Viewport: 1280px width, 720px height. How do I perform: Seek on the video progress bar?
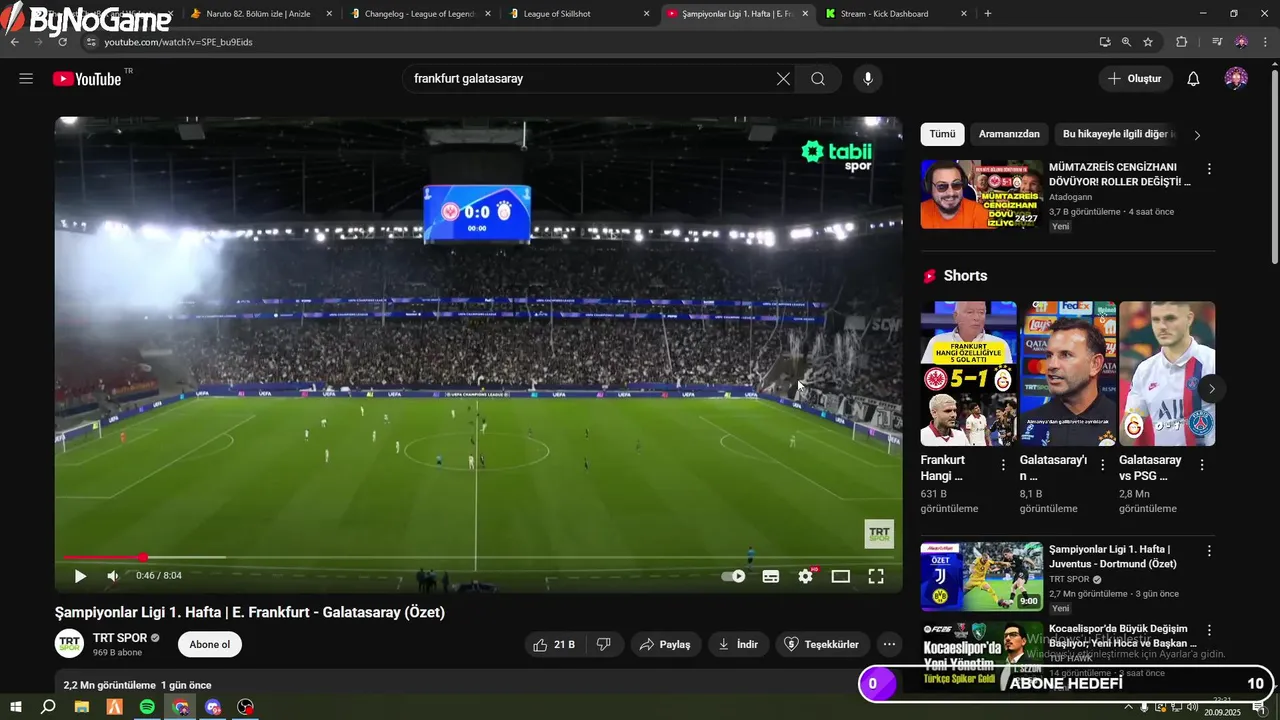pos(478,557)
